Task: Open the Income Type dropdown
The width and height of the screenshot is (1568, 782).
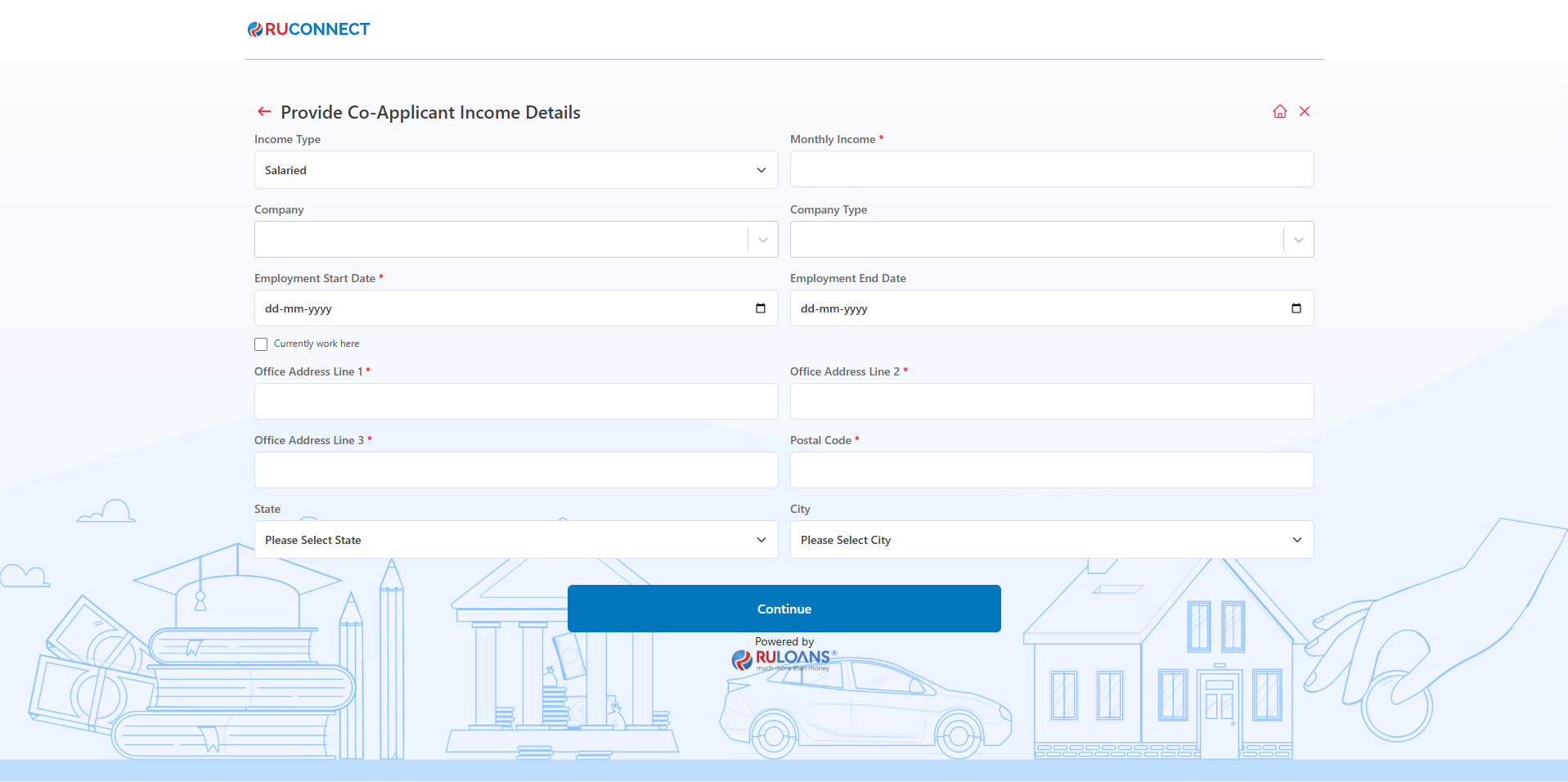Action: (515, 170)
